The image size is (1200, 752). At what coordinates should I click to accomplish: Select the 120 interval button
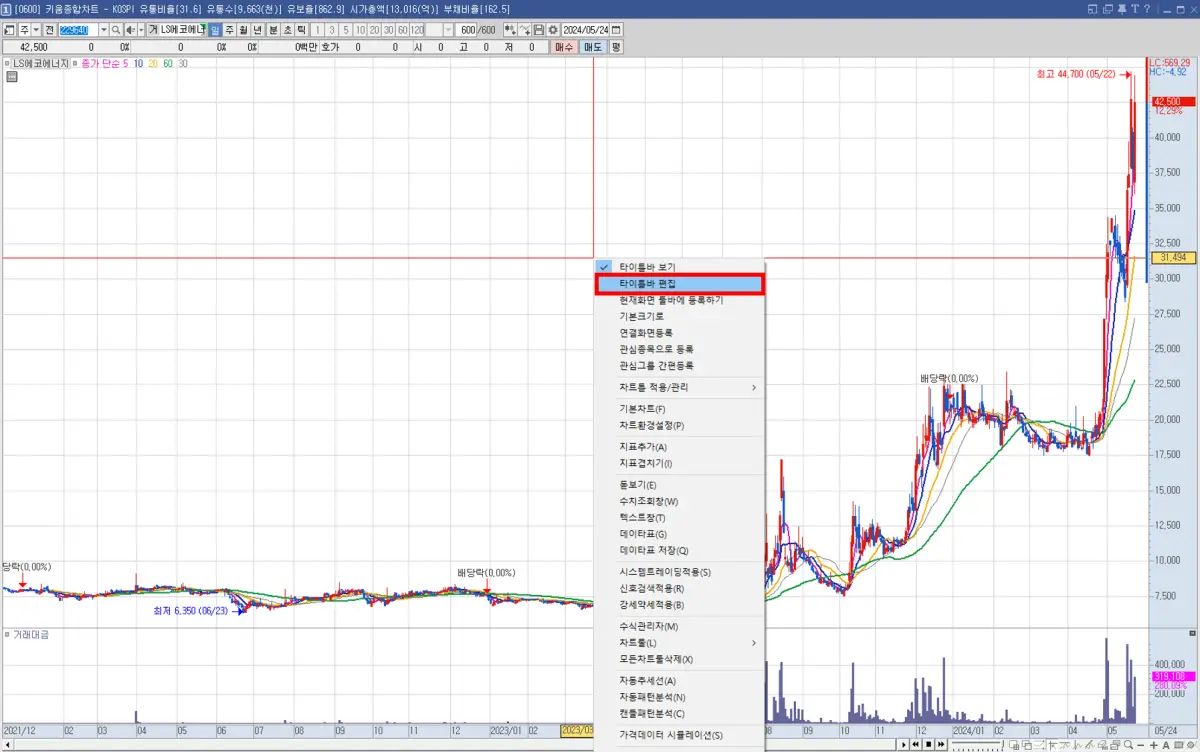[x=416, y=30]
